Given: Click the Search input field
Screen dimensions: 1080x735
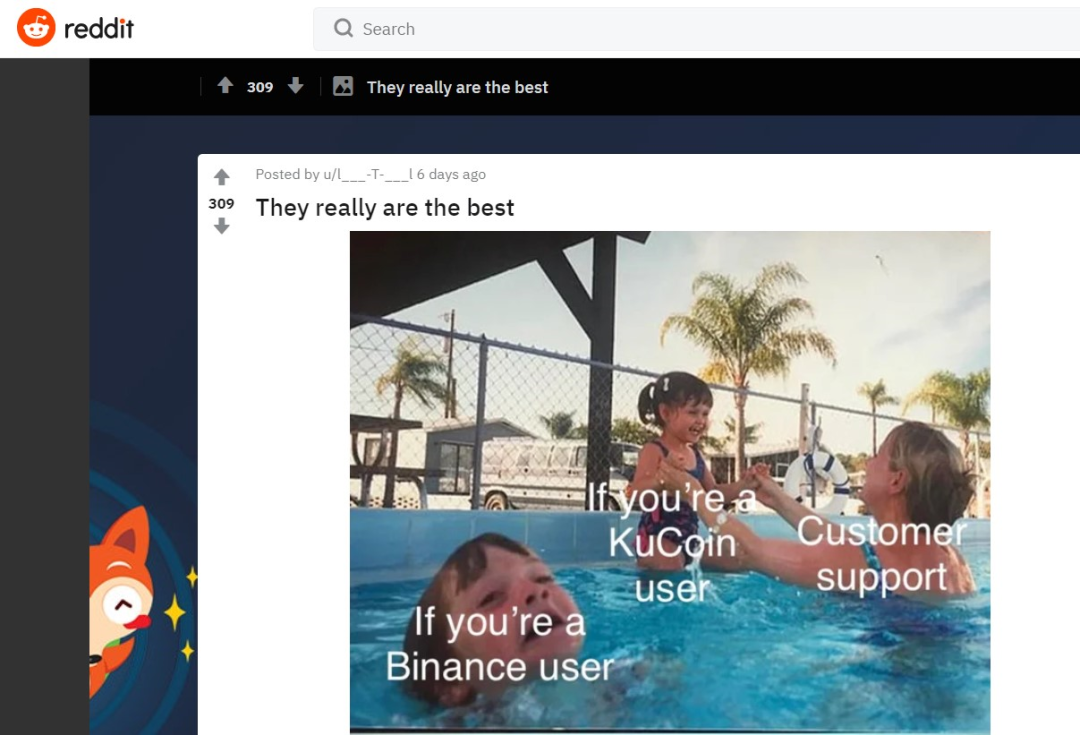Looking at the screenshot, I should (x=696, y=29).
